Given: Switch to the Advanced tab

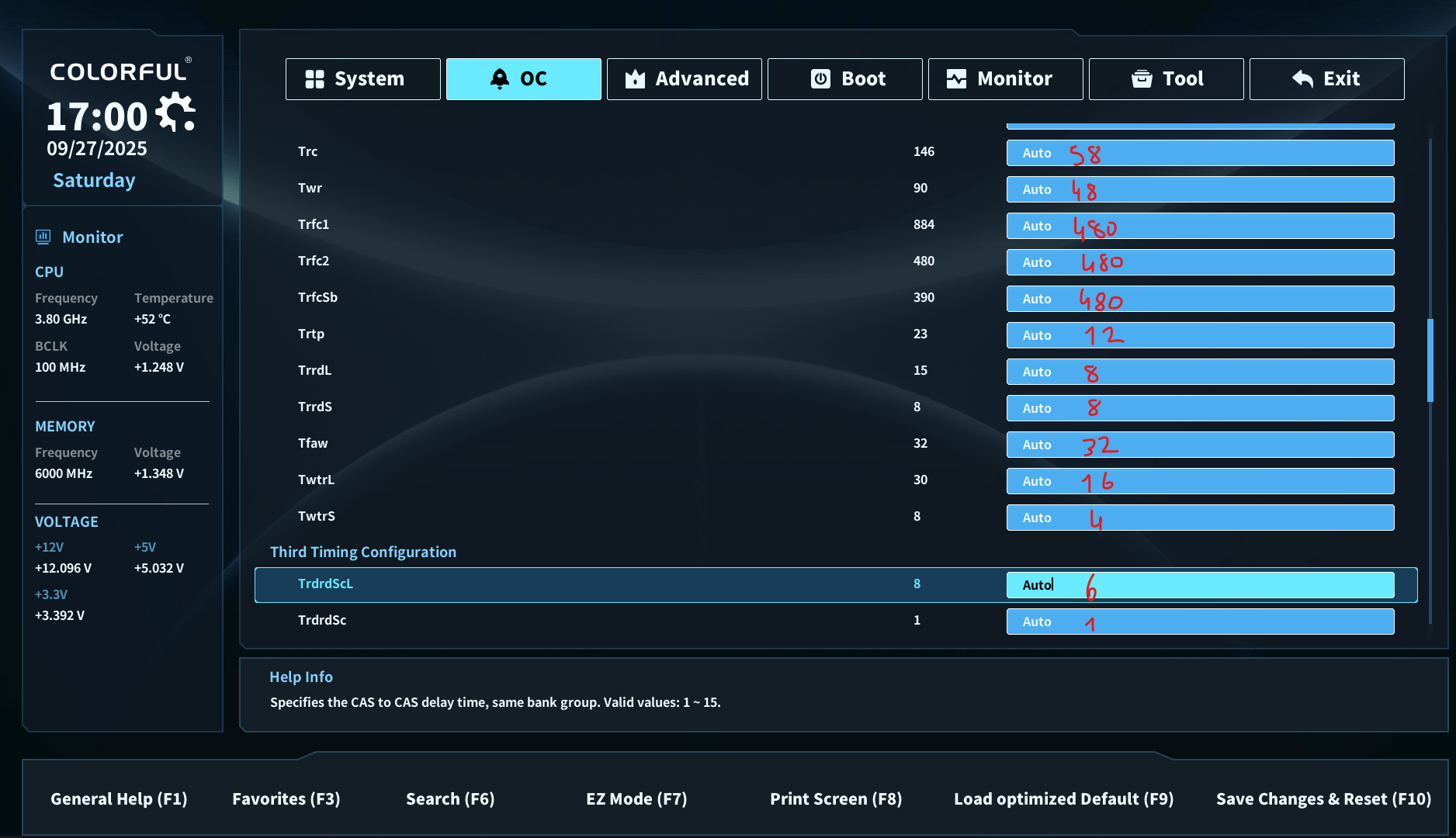Looking at the screenshot, I should [x=684, y=79].
